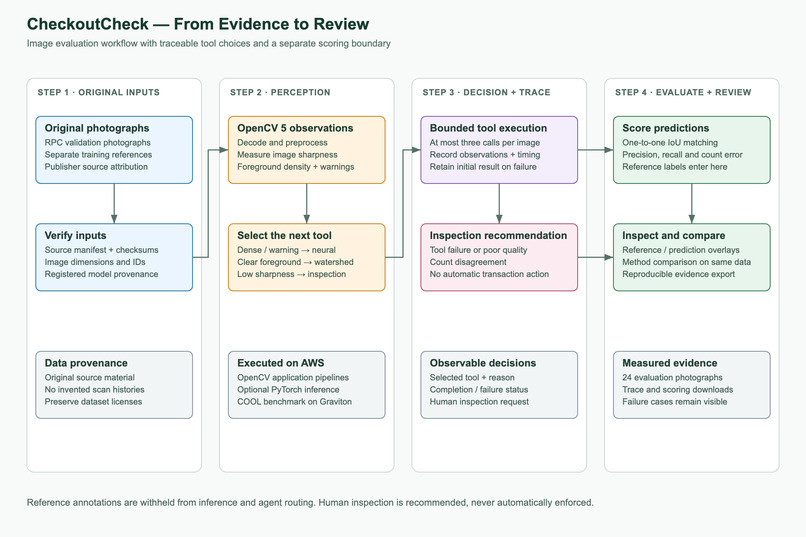Click 'No invented scan histories' line

pyautogui.click(x=94, y=390)
